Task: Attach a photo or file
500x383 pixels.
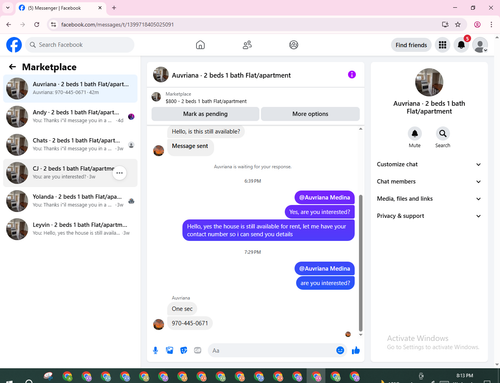Action: (169, 350)
